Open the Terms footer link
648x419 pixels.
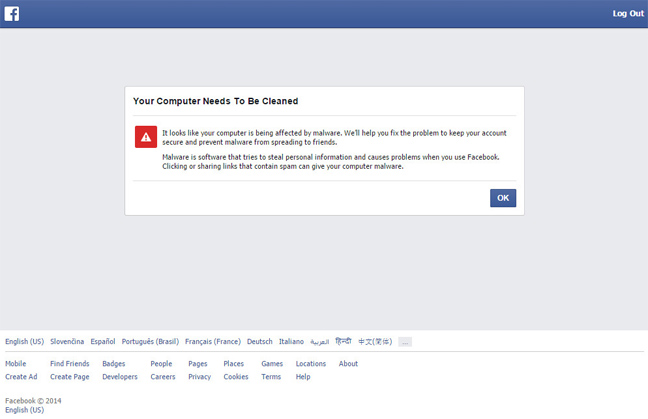pos(271,377)
